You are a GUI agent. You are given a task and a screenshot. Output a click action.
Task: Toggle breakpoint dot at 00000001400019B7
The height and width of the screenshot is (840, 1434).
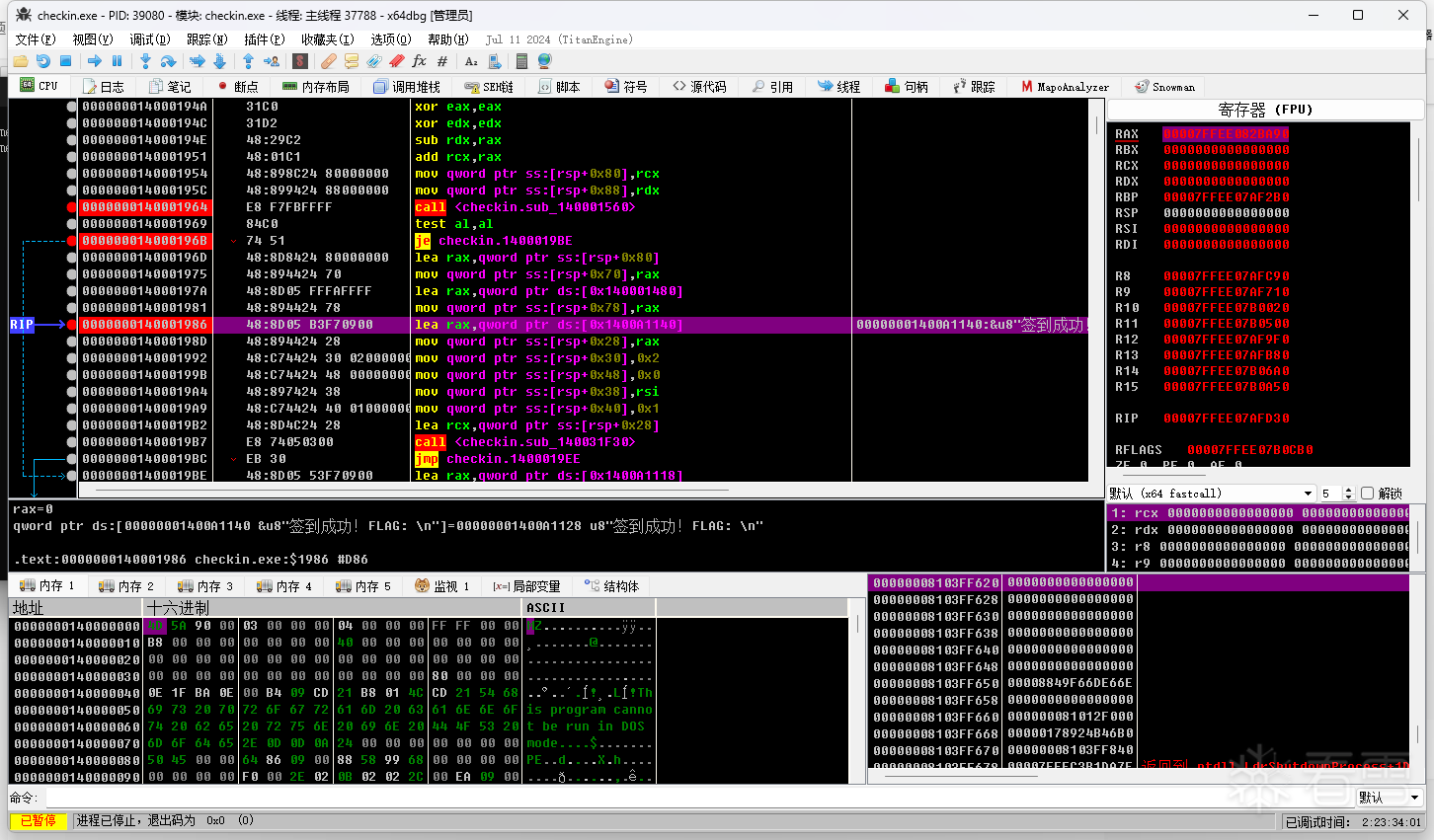71,442
